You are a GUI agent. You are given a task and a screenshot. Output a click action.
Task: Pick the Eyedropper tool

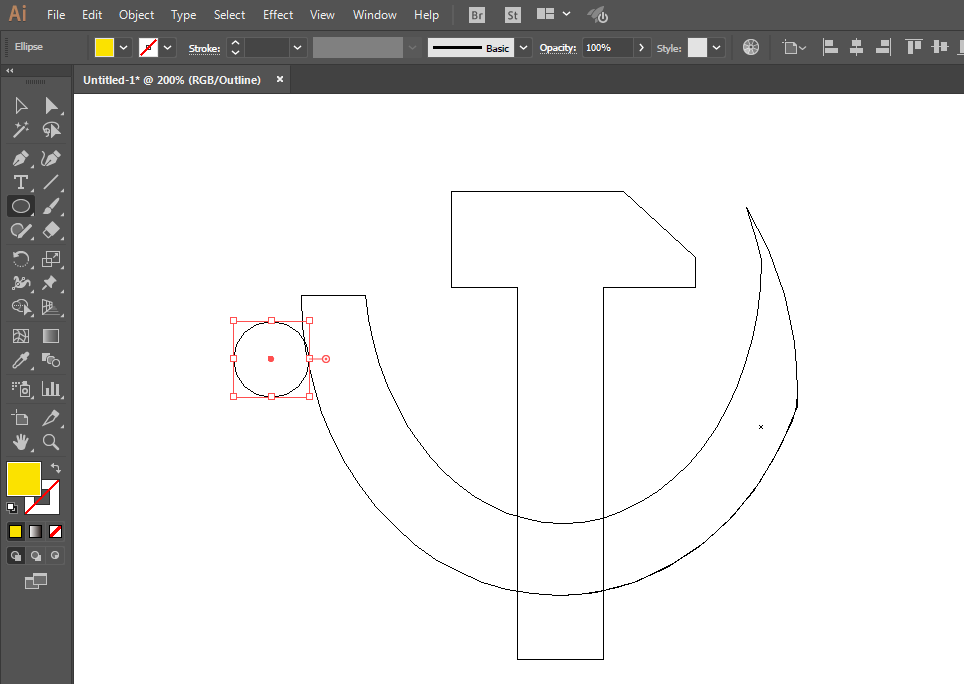pos(21,360)
